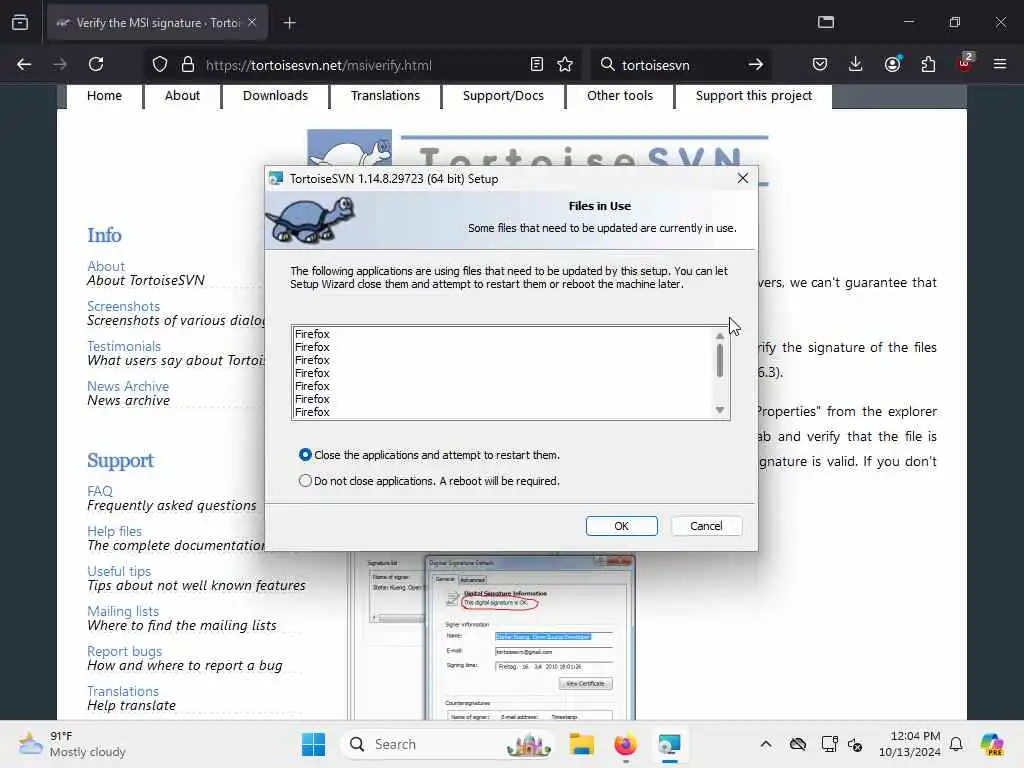This screenshot has width=1024, height=768.
Task: Open the Firefox downloads panel
Action: (856, 64)
